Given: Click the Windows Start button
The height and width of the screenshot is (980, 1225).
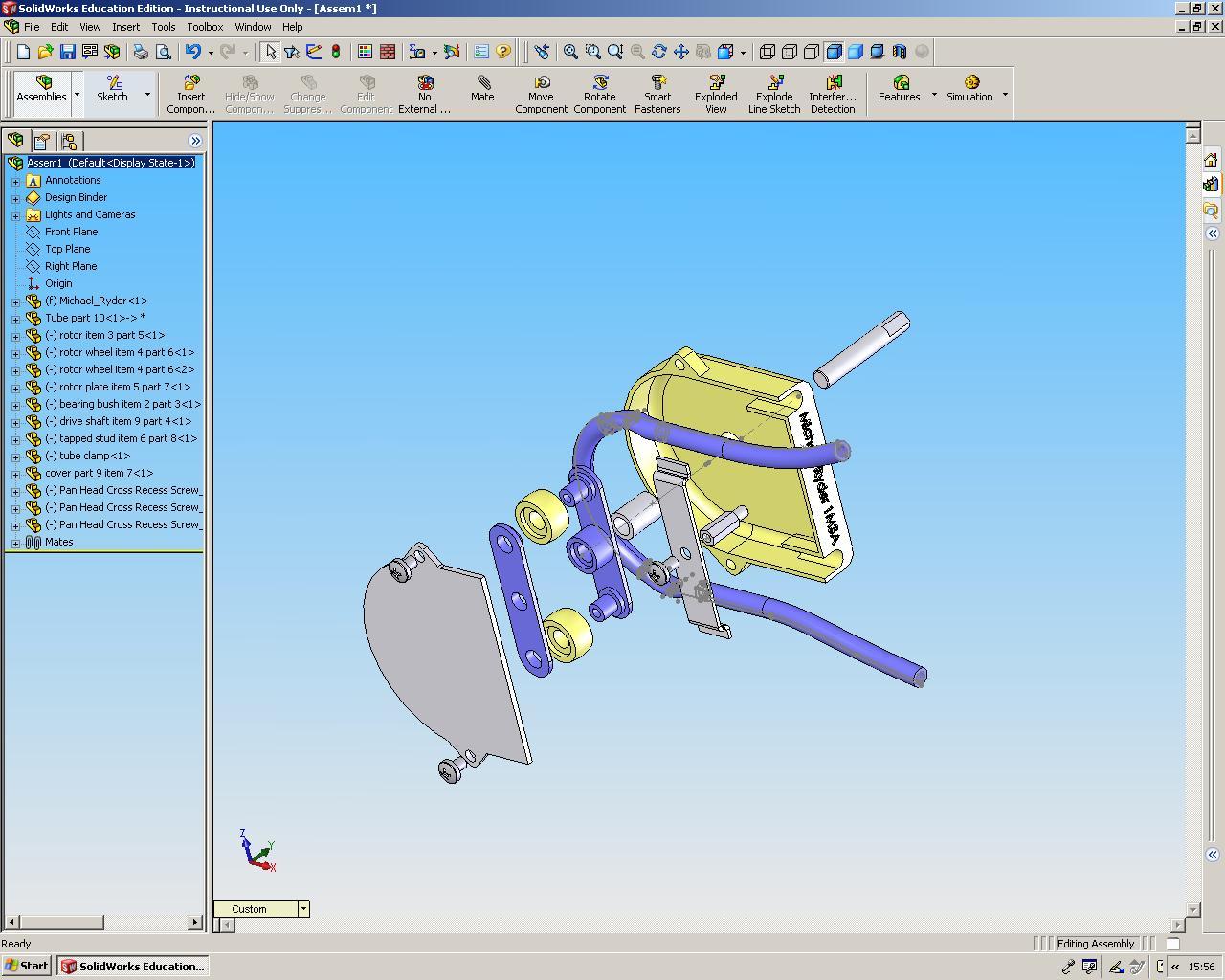Looking at the screenshot, I should tap(26, 966).
